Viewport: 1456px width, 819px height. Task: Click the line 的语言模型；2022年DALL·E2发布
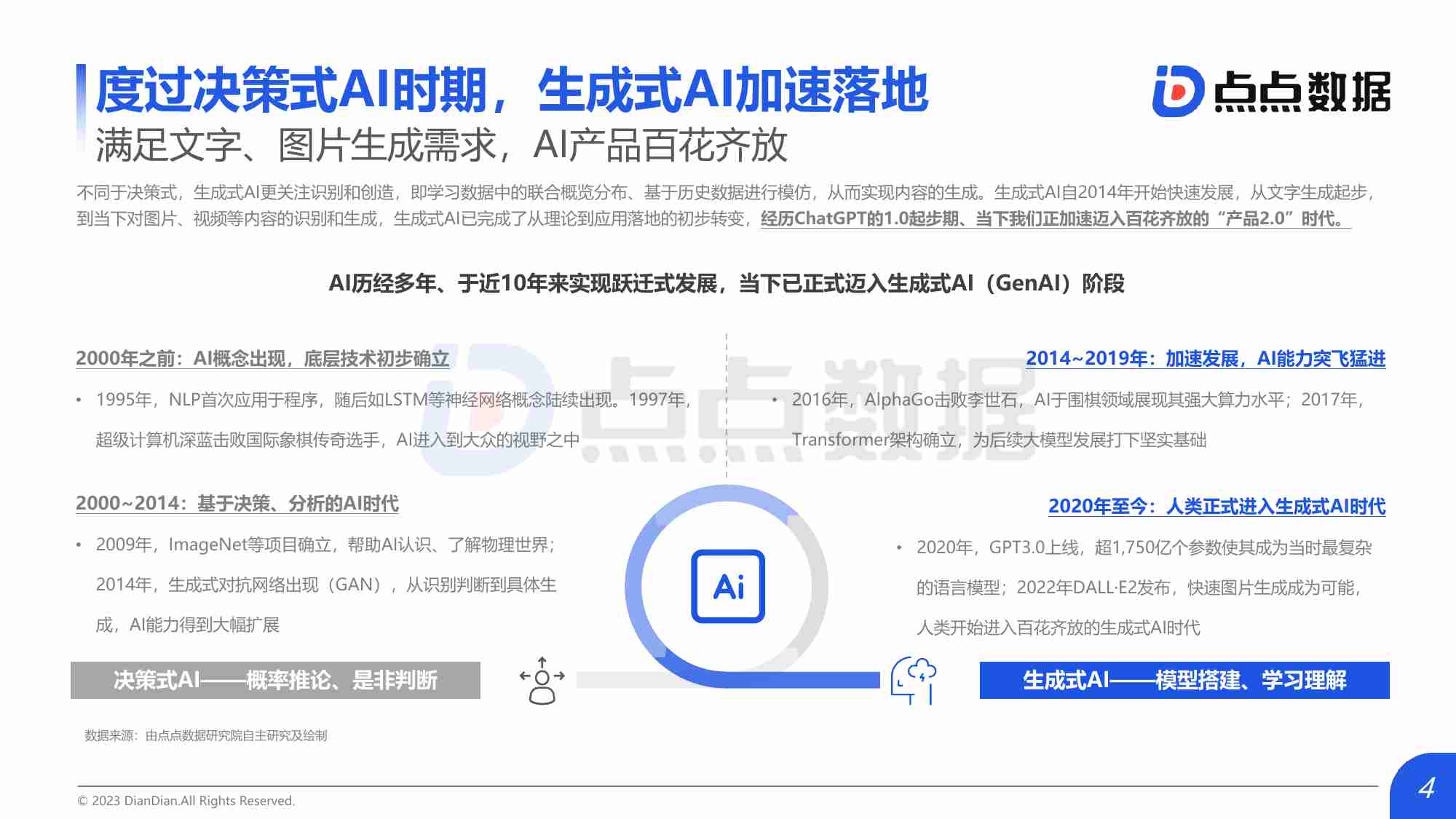pyautogui.click(x=1139, y=587)
